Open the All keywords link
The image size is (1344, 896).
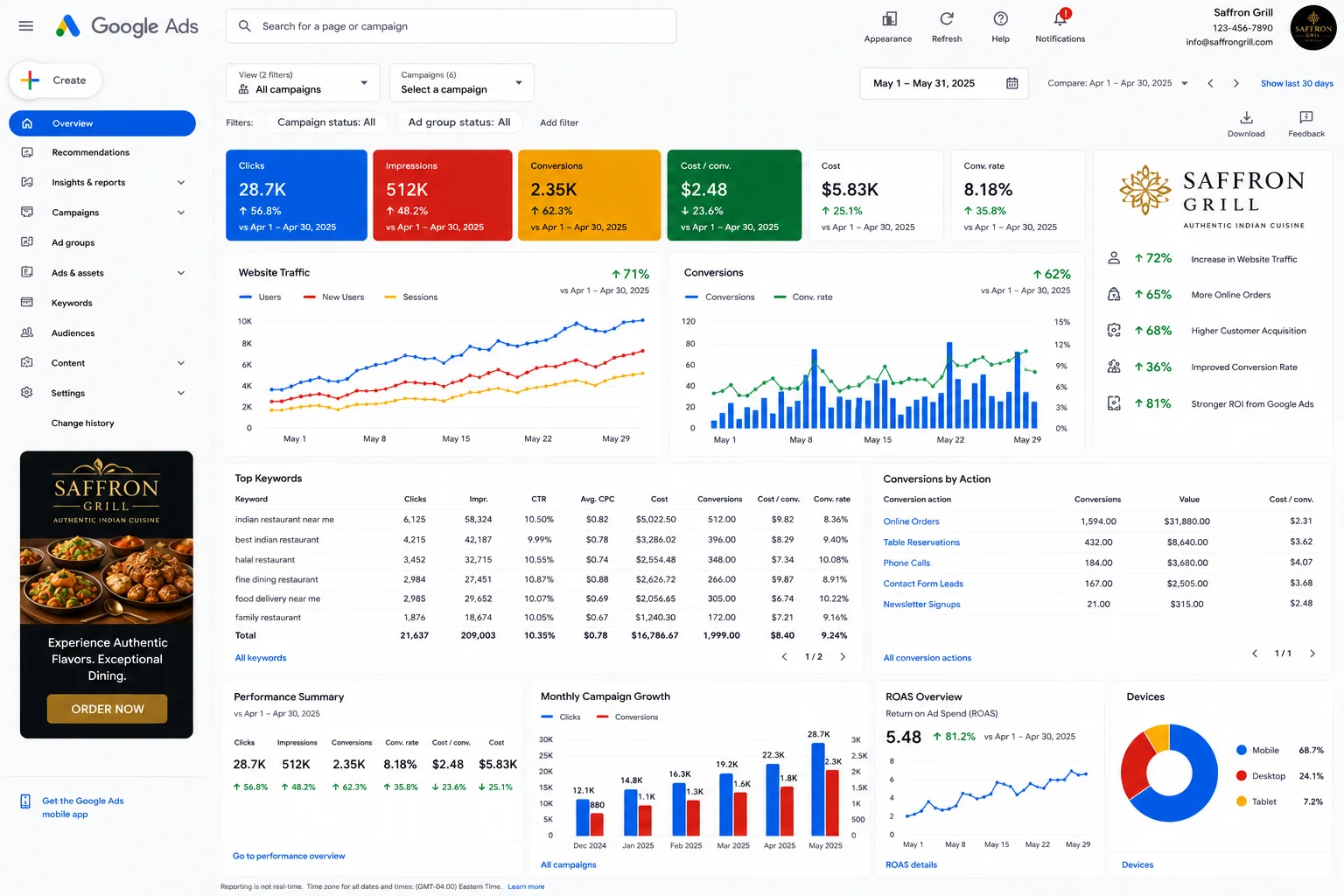[261, 658]
